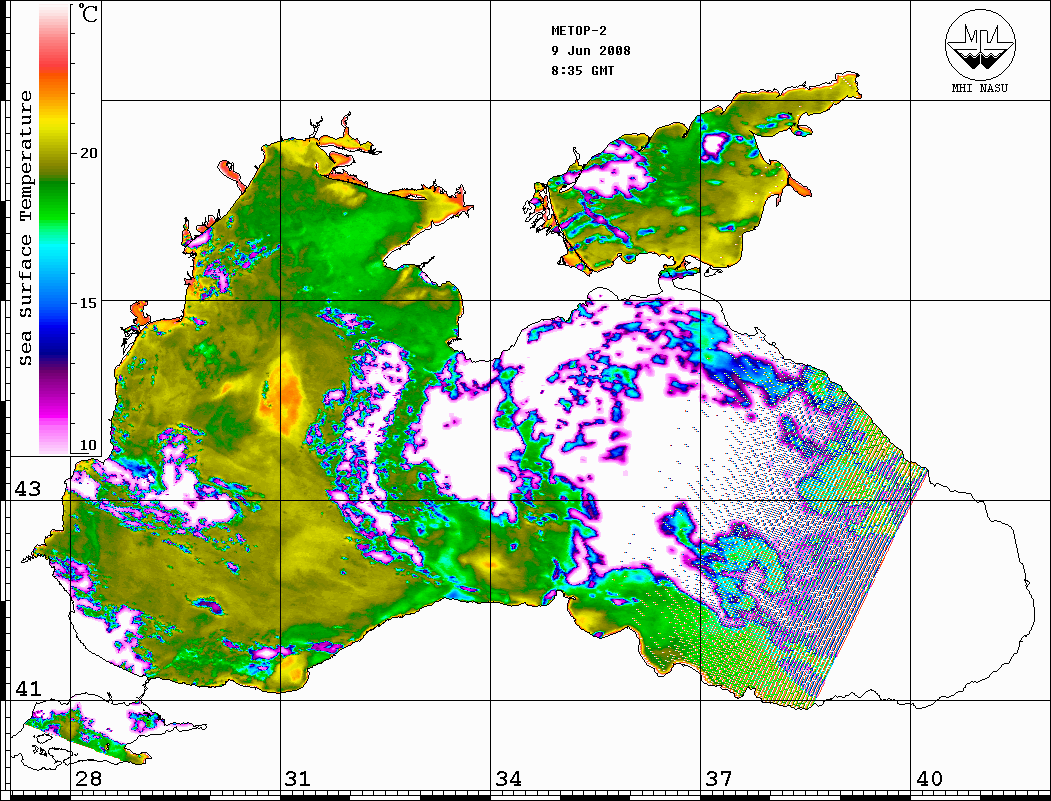
Task: Click the MHI NASU logo emblem
Action: [980, 44]
